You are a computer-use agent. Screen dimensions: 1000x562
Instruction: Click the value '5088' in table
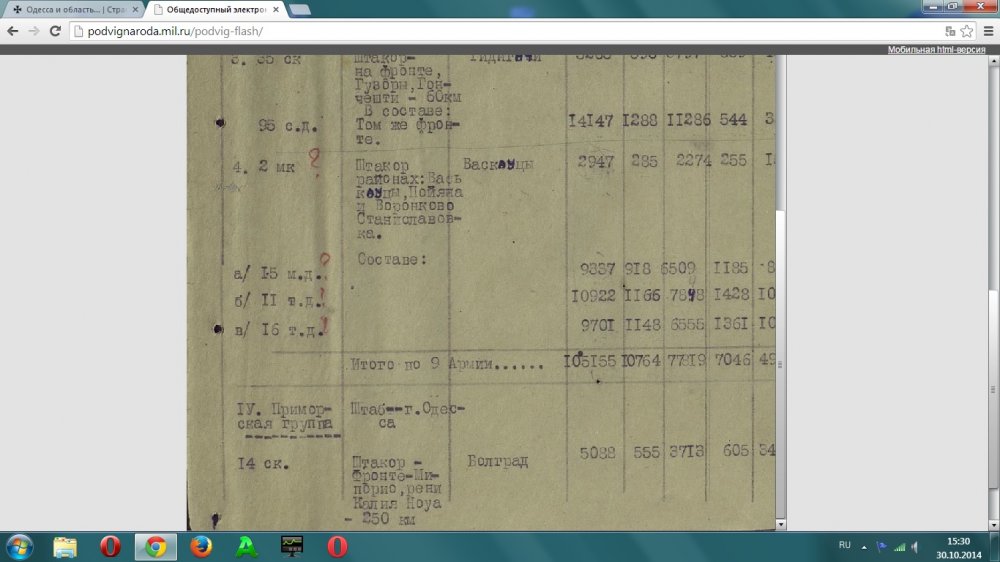(598, 452)
